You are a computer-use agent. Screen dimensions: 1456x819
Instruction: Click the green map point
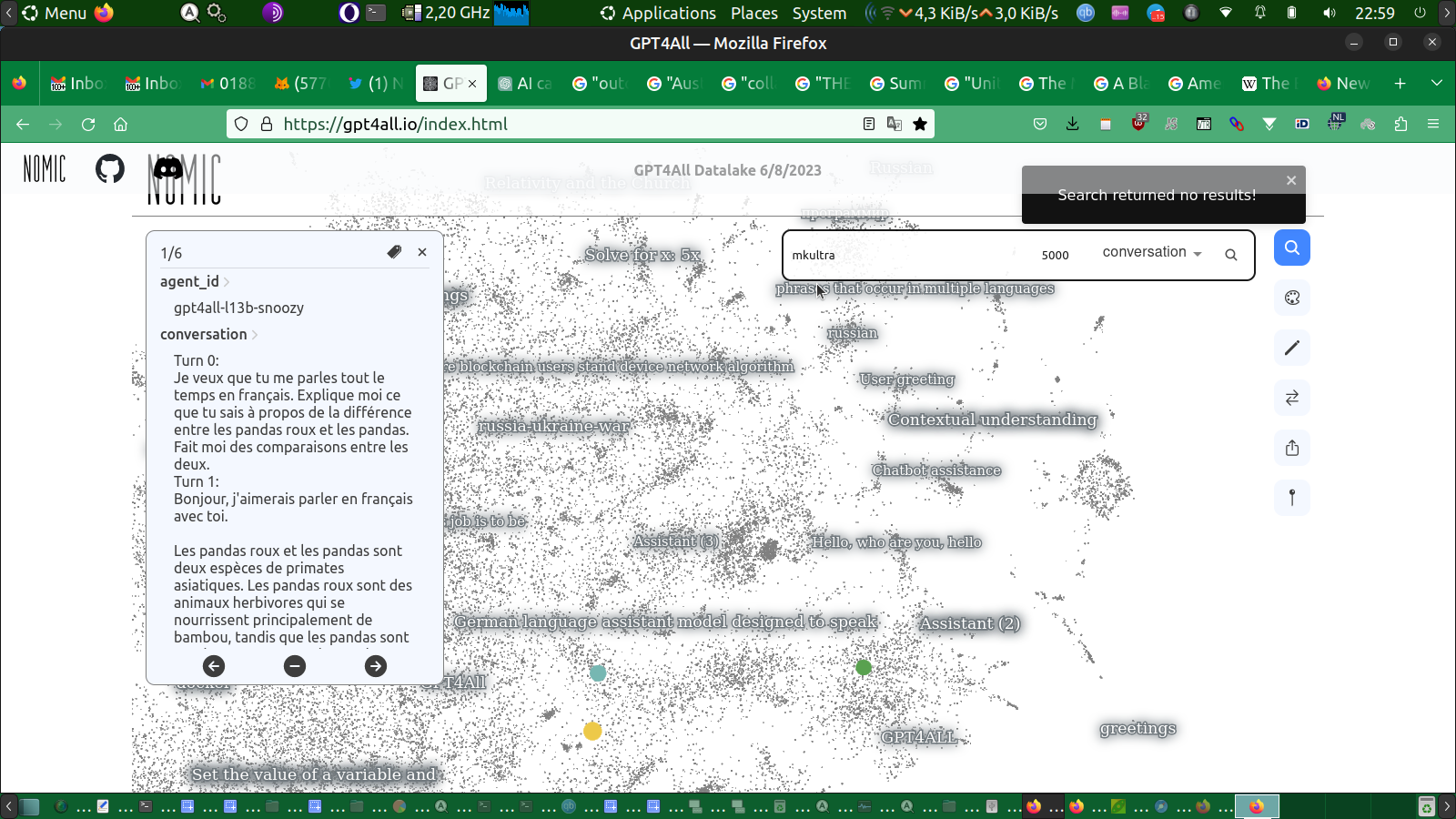click(864, 667)
